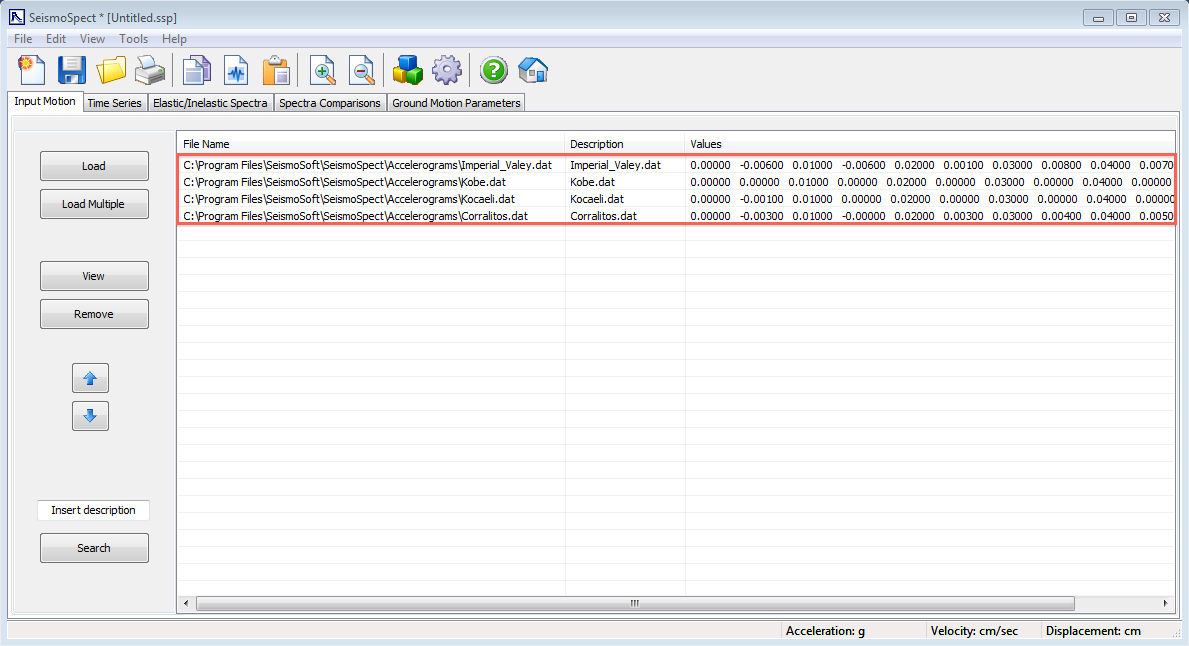Click the colored cubes toolbar icon
The image size is (1189, 646).
point(407,70)
